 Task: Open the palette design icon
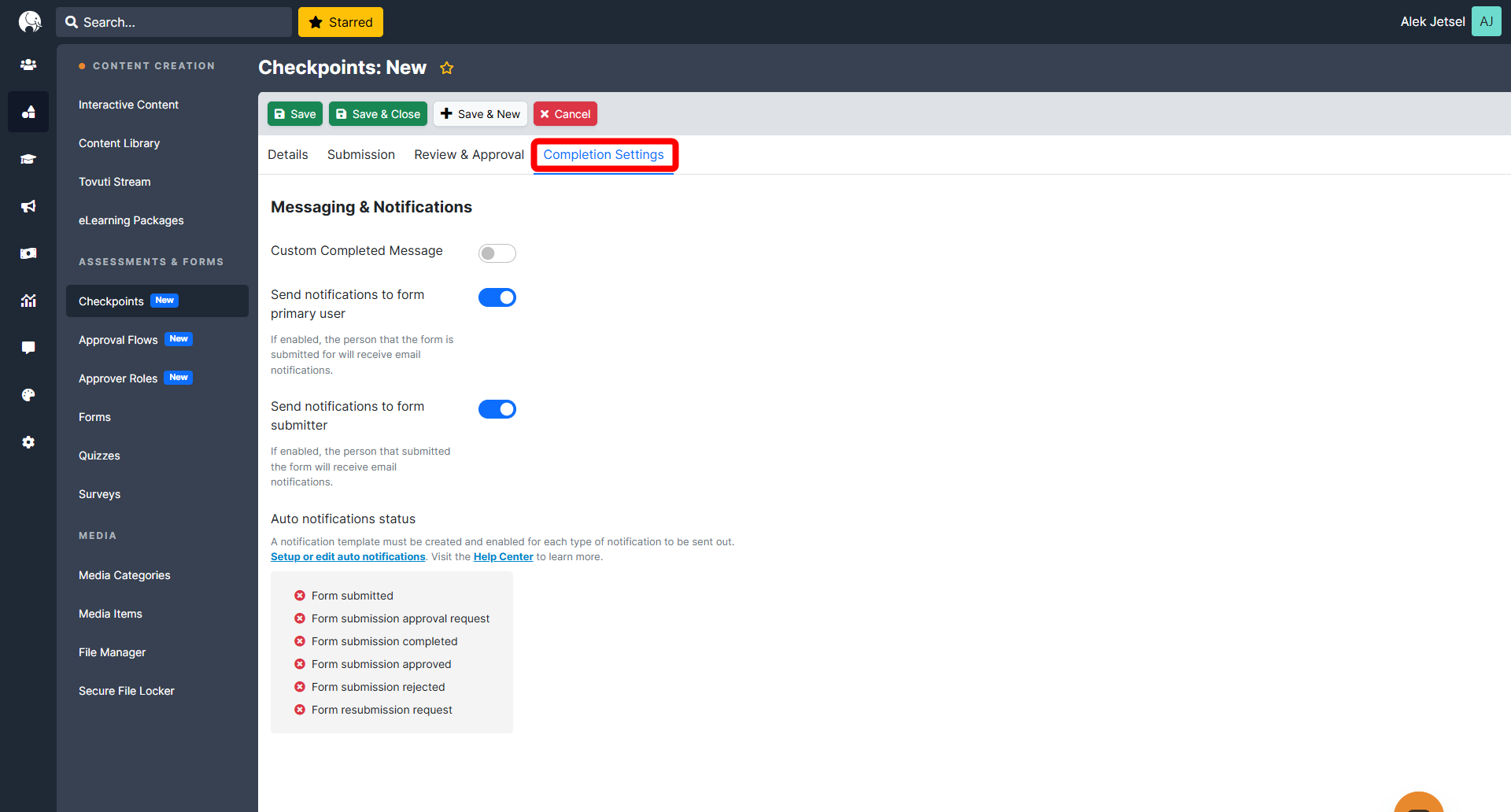click(28, 395)
